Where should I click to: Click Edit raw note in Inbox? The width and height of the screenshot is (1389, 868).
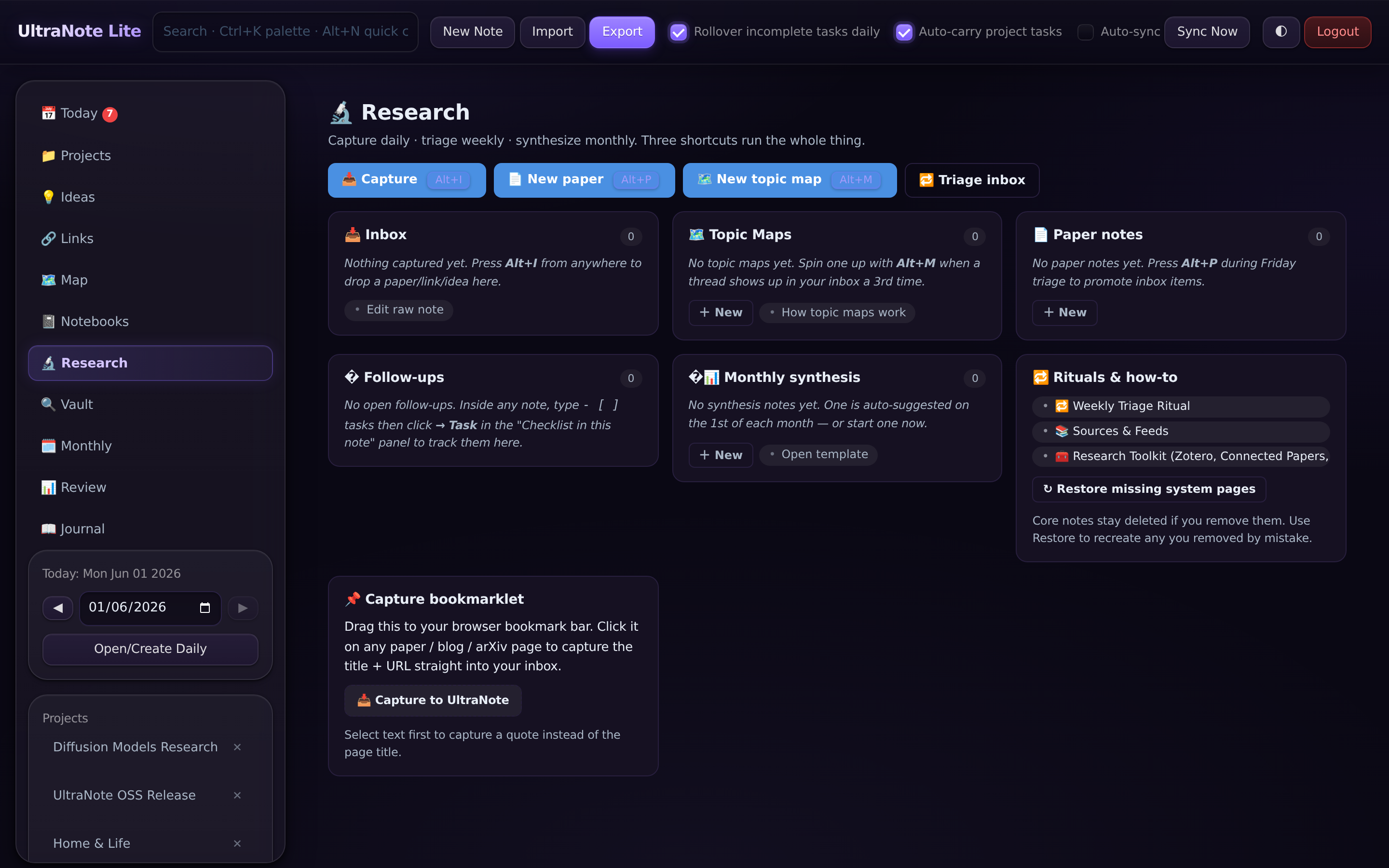(x=399, y=310)
